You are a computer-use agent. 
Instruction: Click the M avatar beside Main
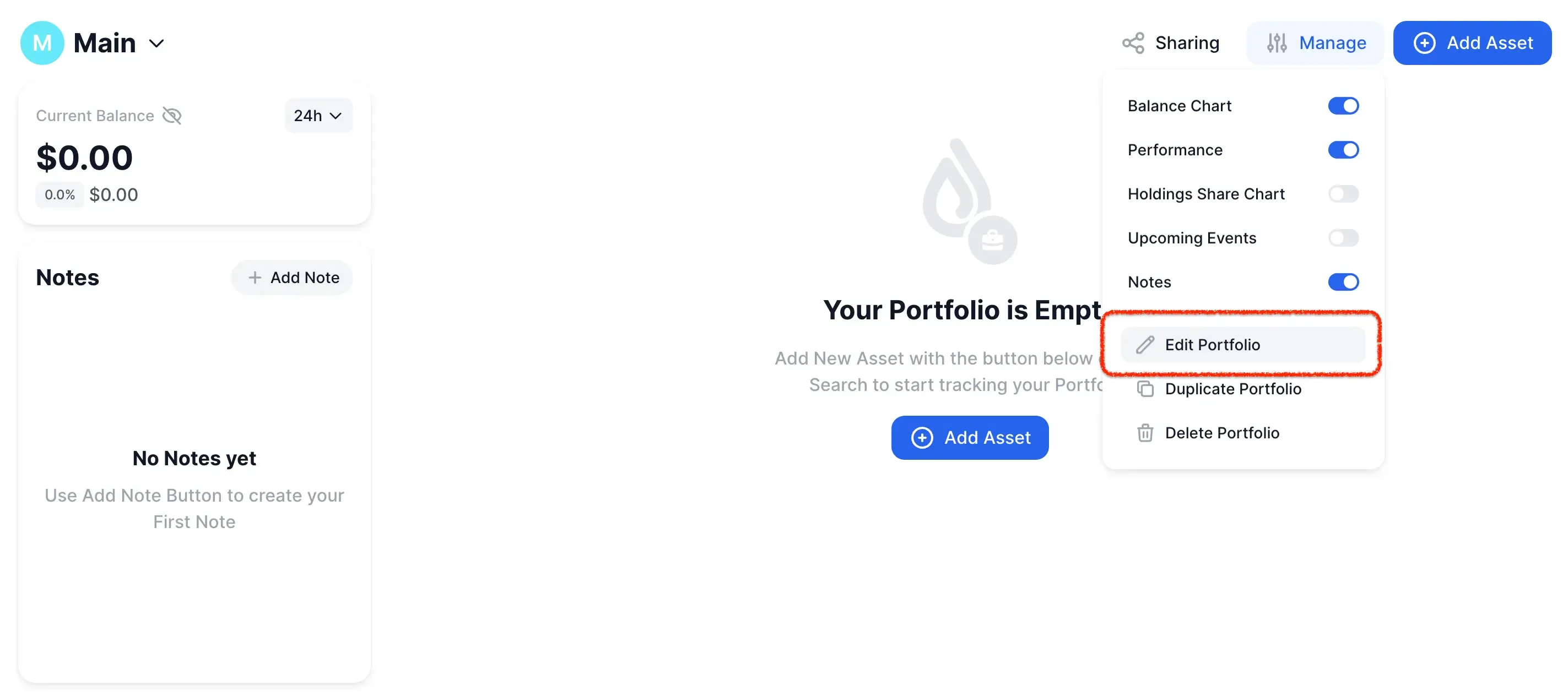tap(41, 42)
